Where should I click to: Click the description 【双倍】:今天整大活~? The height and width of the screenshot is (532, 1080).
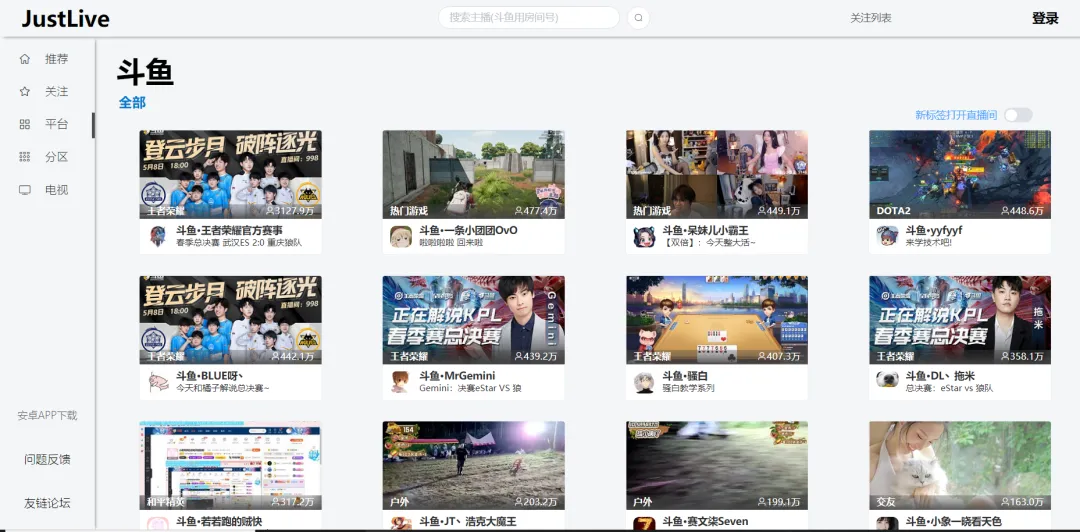point(709,243)
